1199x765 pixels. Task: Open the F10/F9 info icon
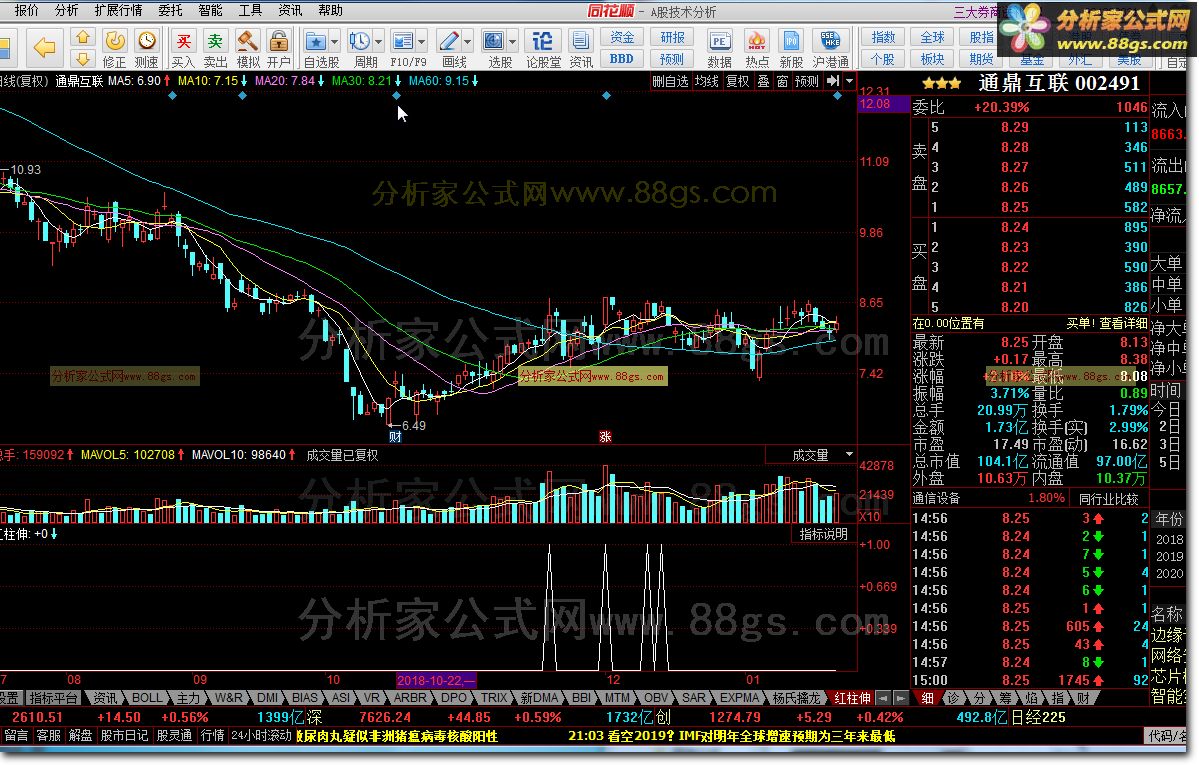(402, 41)
